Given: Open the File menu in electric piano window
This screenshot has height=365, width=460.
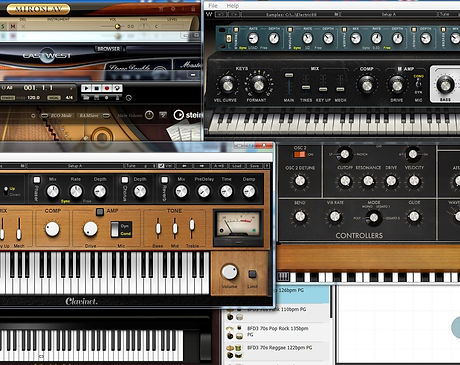Looking at the screenshot, I should tap(213, 6).
